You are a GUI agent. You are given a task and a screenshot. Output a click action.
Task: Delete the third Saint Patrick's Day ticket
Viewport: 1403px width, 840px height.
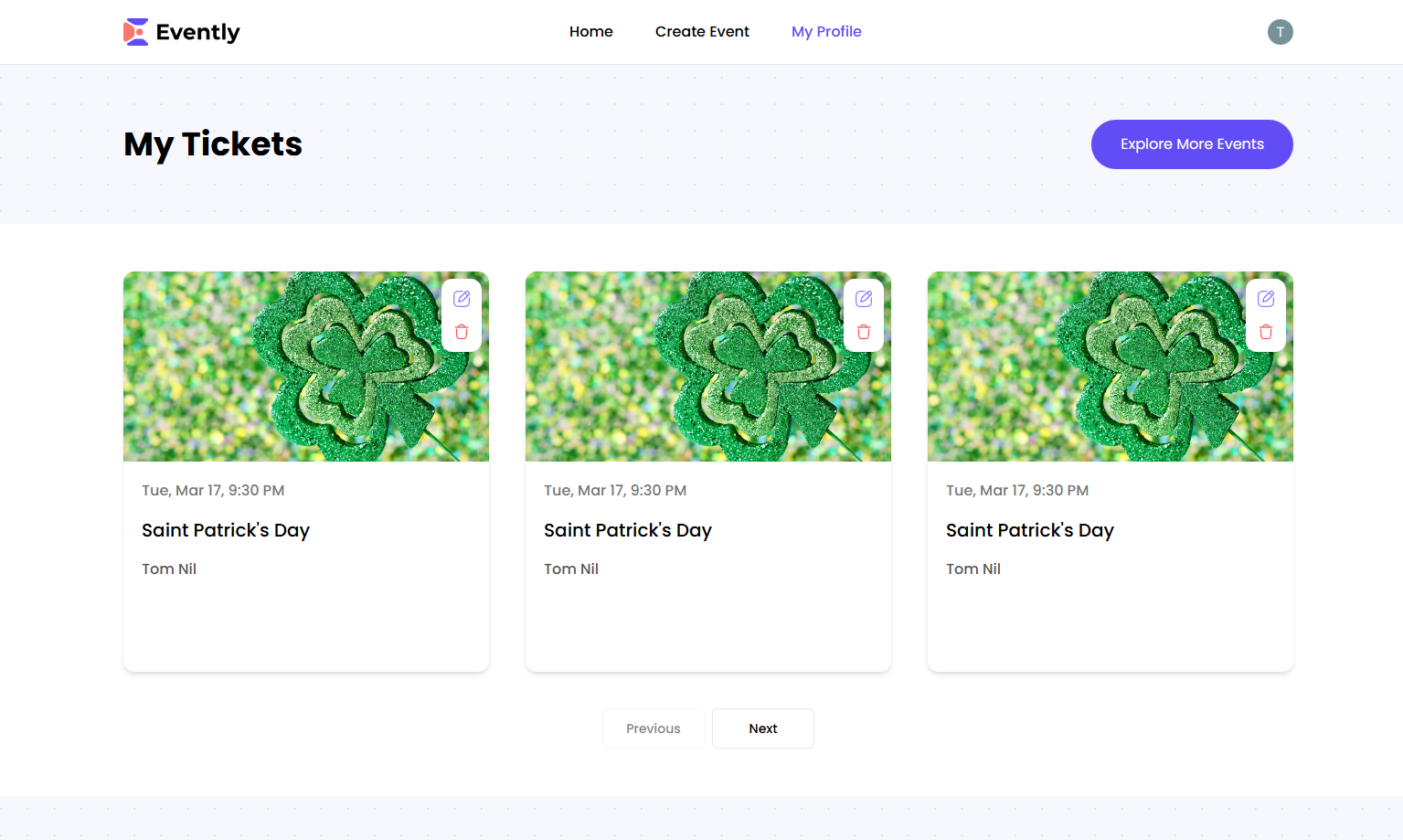coord(1266,332)
